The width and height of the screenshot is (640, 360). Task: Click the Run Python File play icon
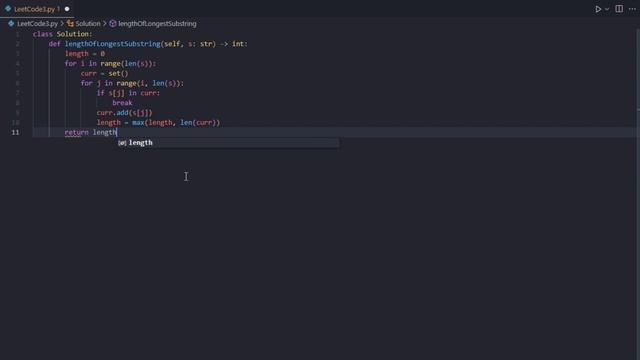[x=598, y=9]
